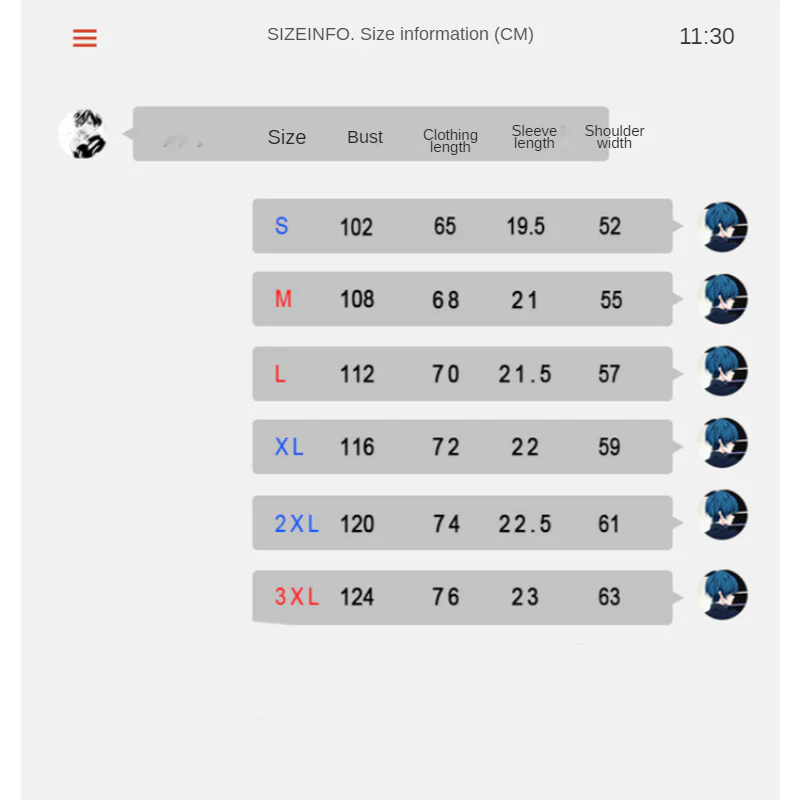Select the red M size label
Image resolution: width=800 pixels, height=800 pixels.
283,299
